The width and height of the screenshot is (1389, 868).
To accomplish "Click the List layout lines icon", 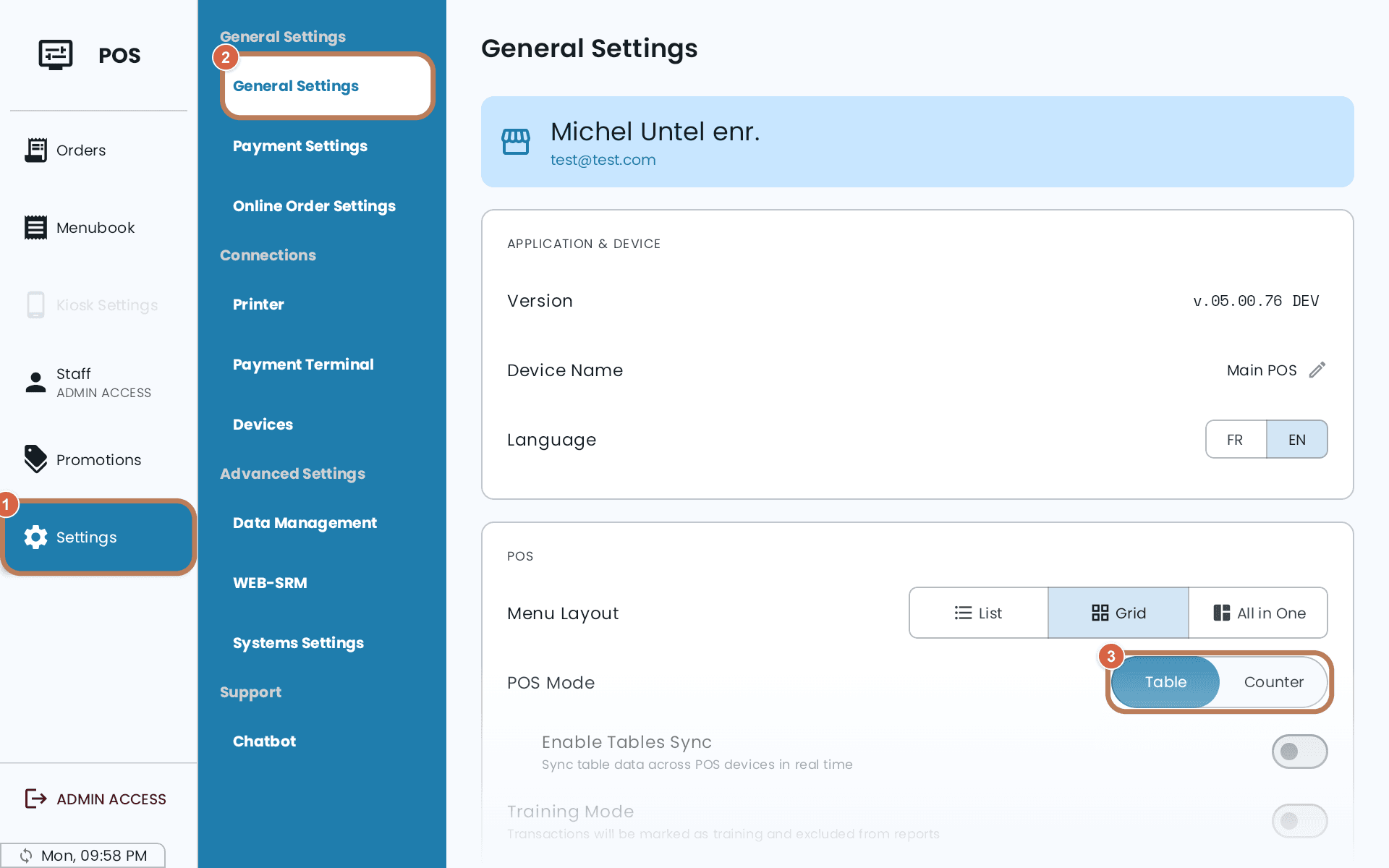I will coord(963,613).
